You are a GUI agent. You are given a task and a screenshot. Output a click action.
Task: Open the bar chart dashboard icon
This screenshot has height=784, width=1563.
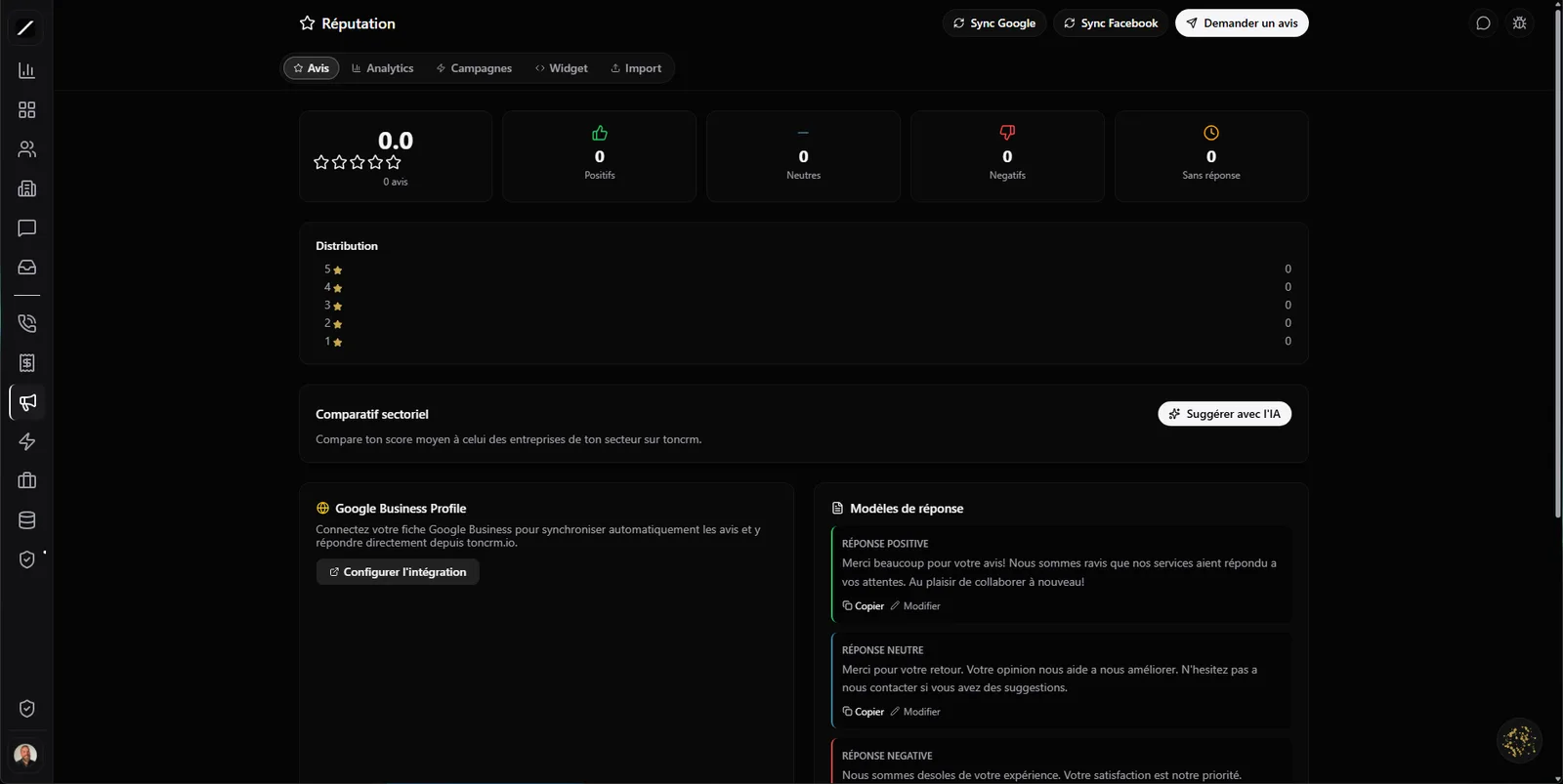point(26,70)
